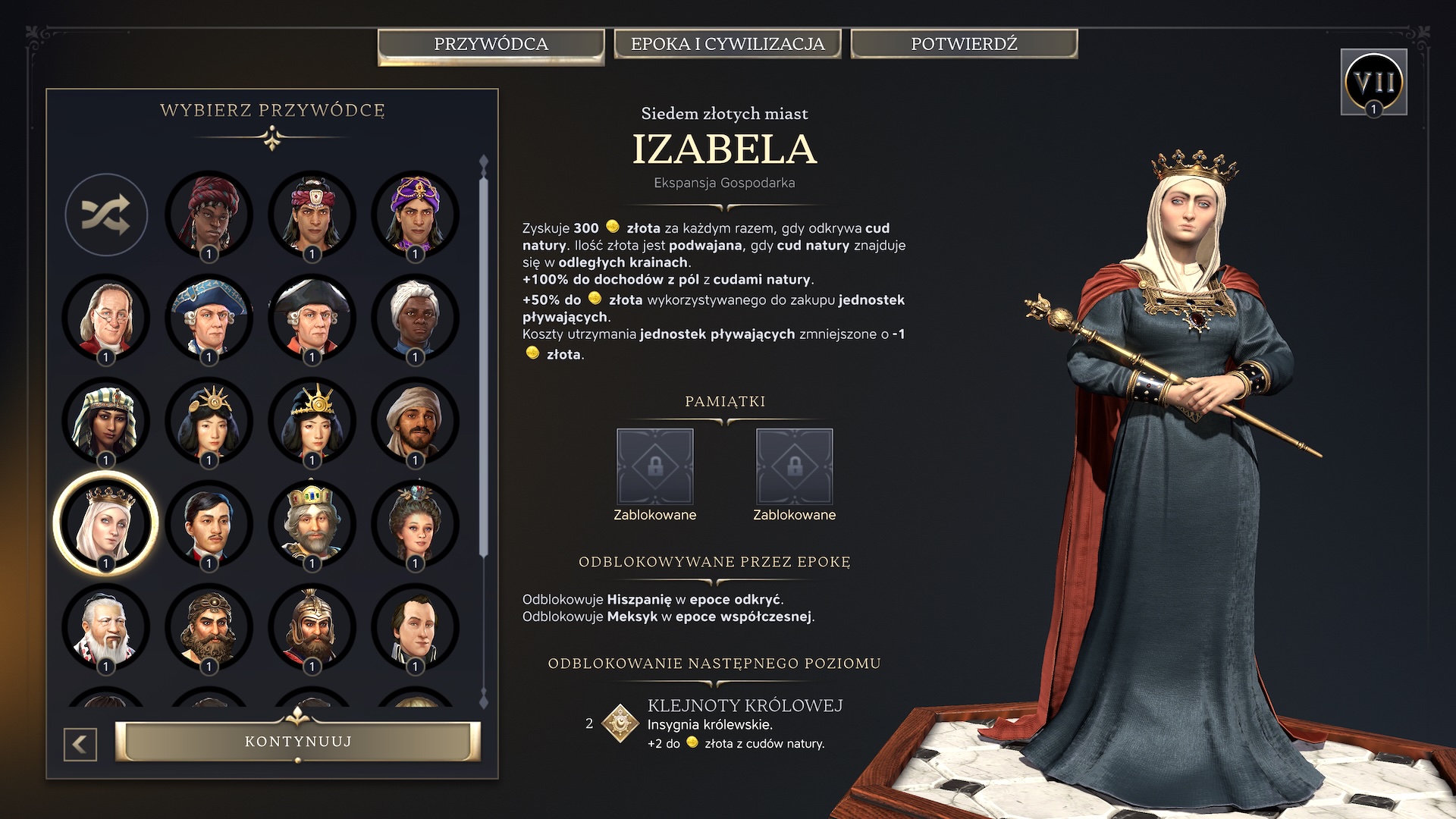Screen dimensions: 1456x819
Task: Select the Confucius portrait with white beard
Action: tap(106, 627)
